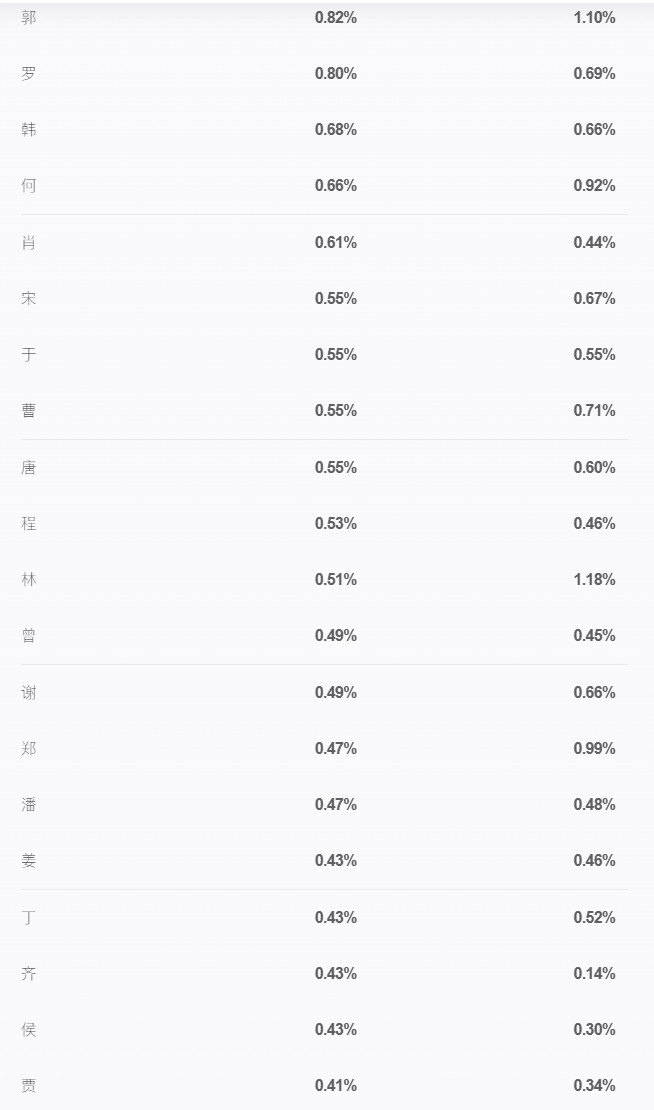
Task: Click the 0.68% value in the 韩 row
Action: [335, 130]
